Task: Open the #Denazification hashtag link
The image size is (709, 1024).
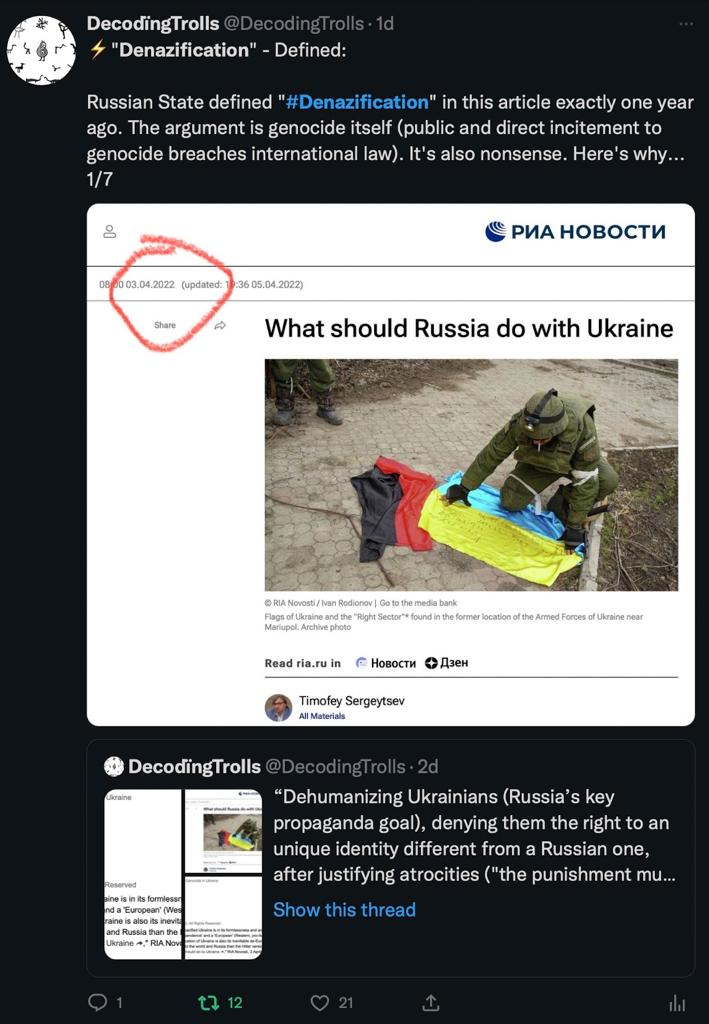Action: point(357,103)
